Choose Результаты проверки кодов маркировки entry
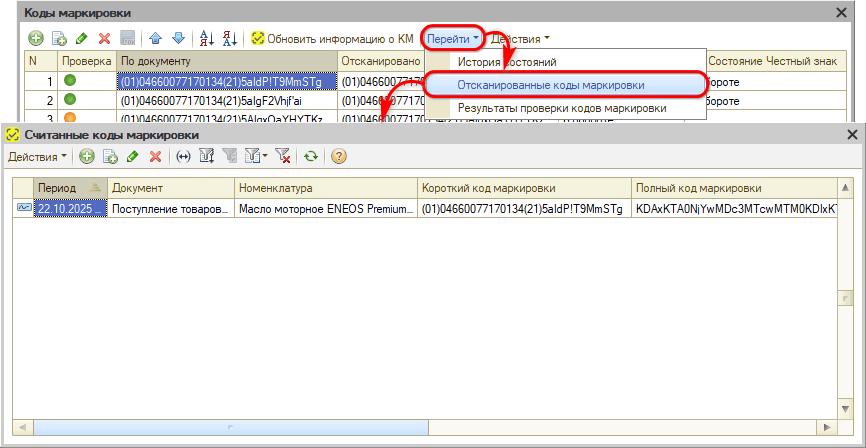866x448 pixels. click(x=561, y=108)
